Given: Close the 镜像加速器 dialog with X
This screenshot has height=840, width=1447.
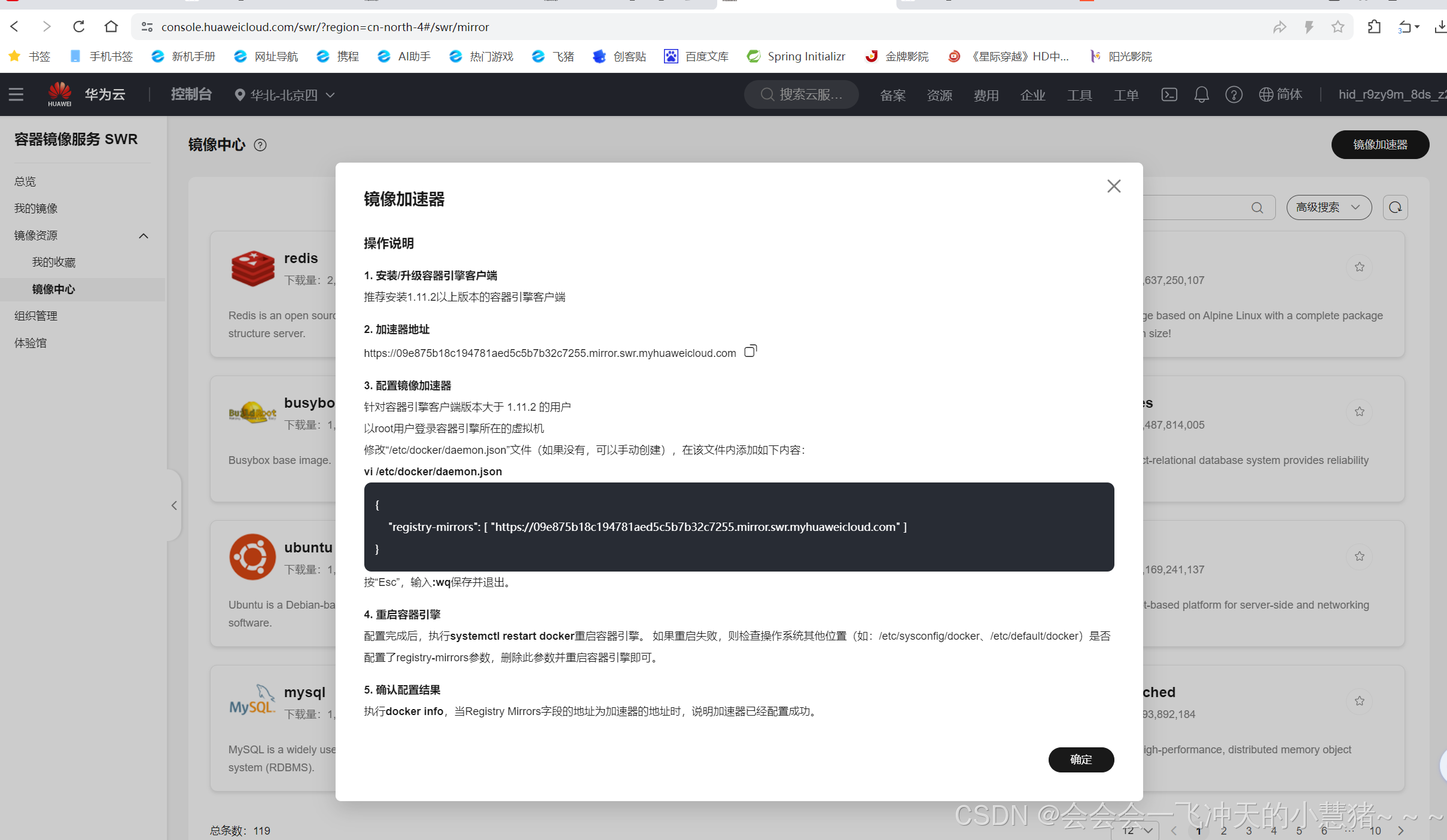Looking at the screenshot, I should [x=1113, y=186].
